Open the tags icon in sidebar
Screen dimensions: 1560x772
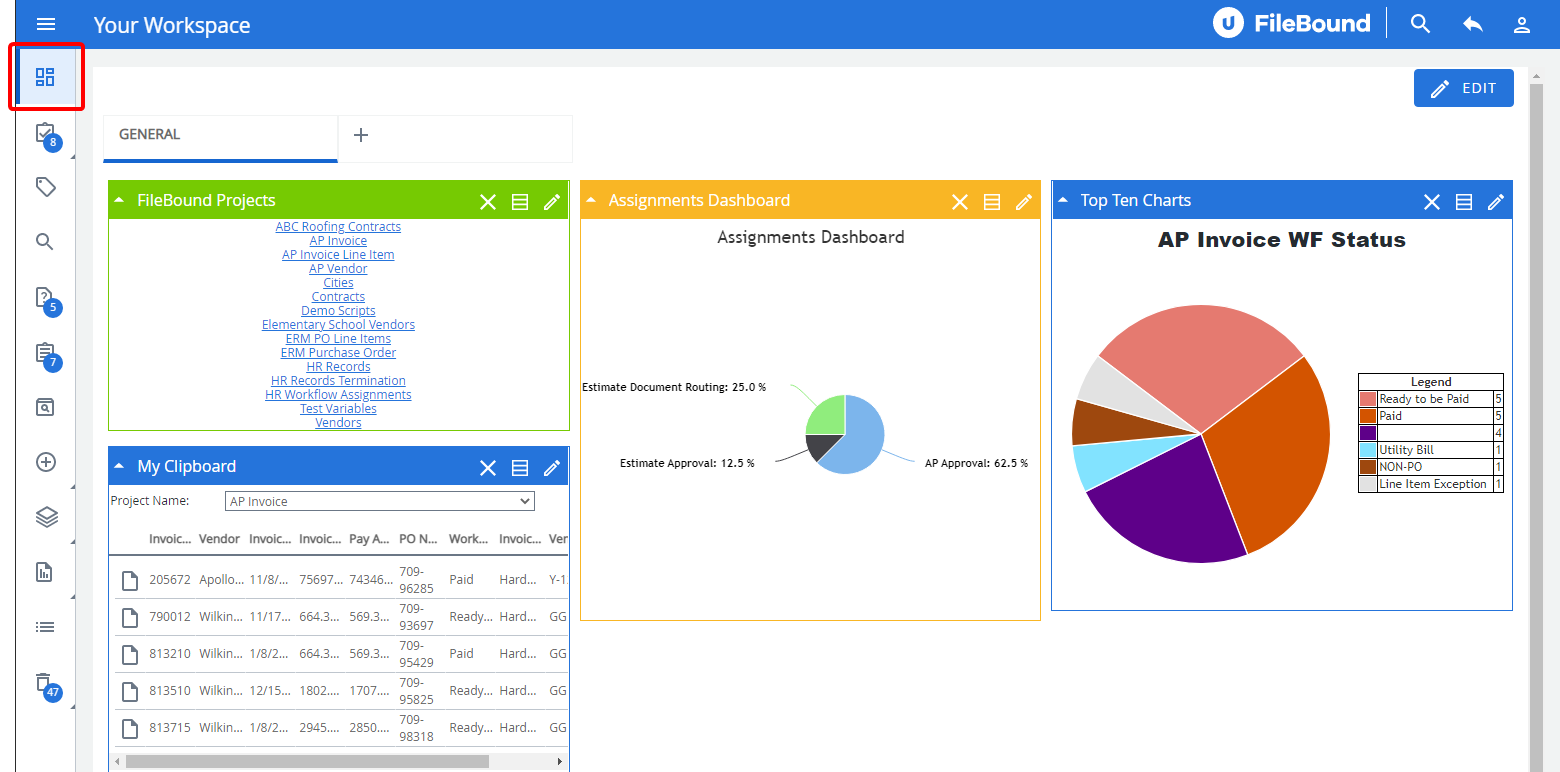[x=45, y=187]
